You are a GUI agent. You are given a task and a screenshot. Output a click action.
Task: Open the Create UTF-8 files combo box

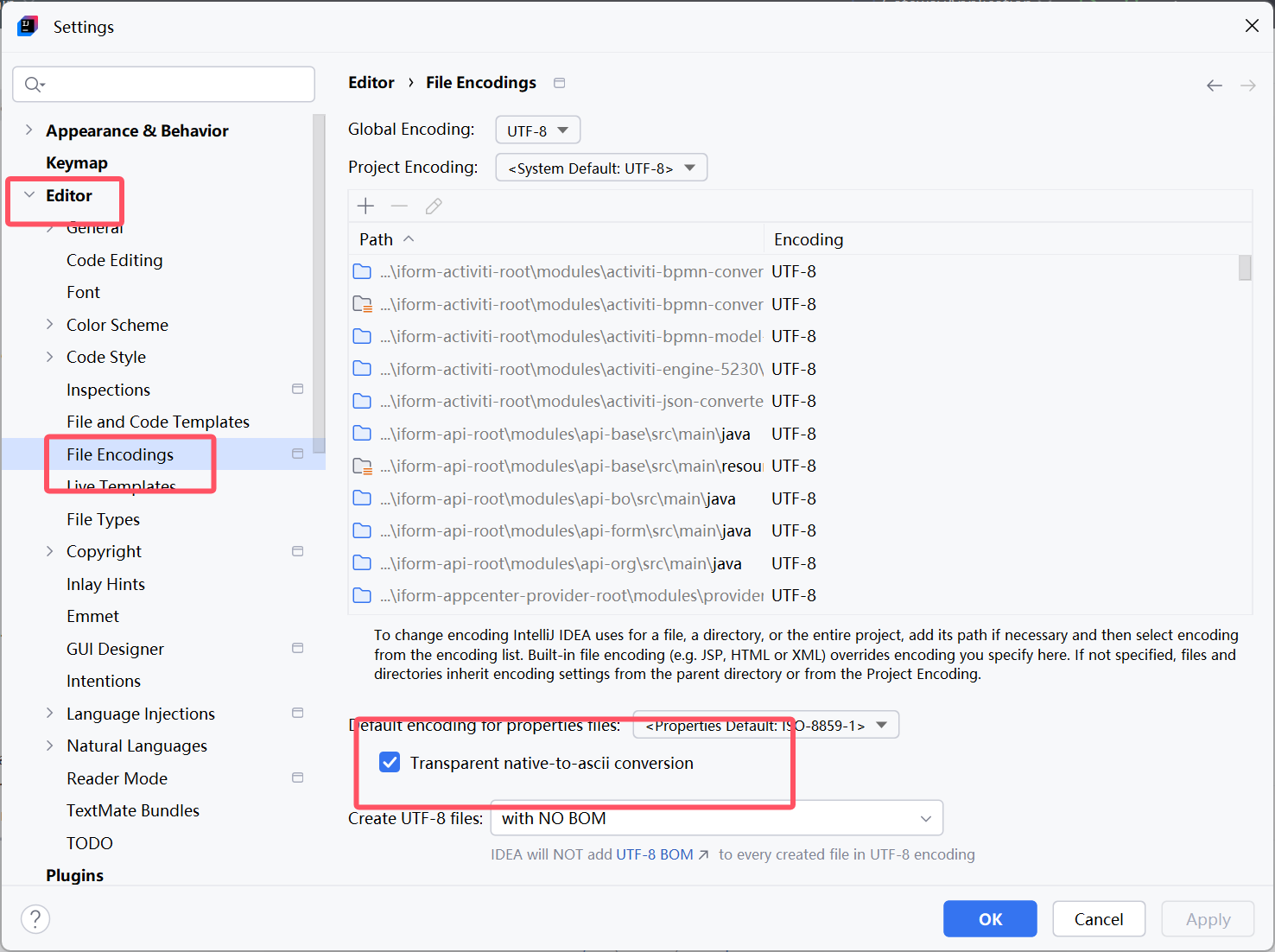coord(716,818)
